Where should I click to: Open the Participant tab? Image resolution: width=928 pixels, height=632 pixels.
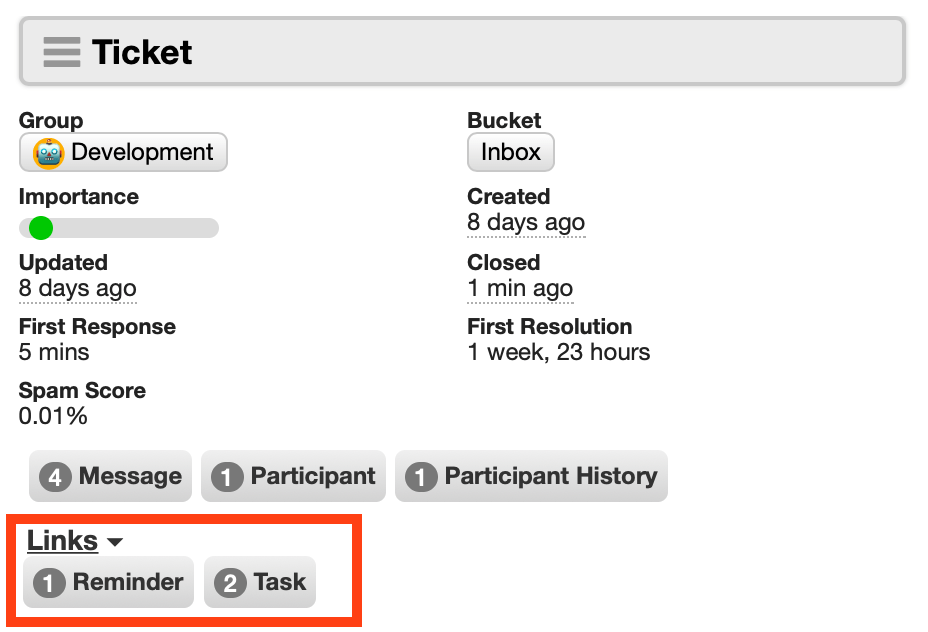[x=293, y=476]
